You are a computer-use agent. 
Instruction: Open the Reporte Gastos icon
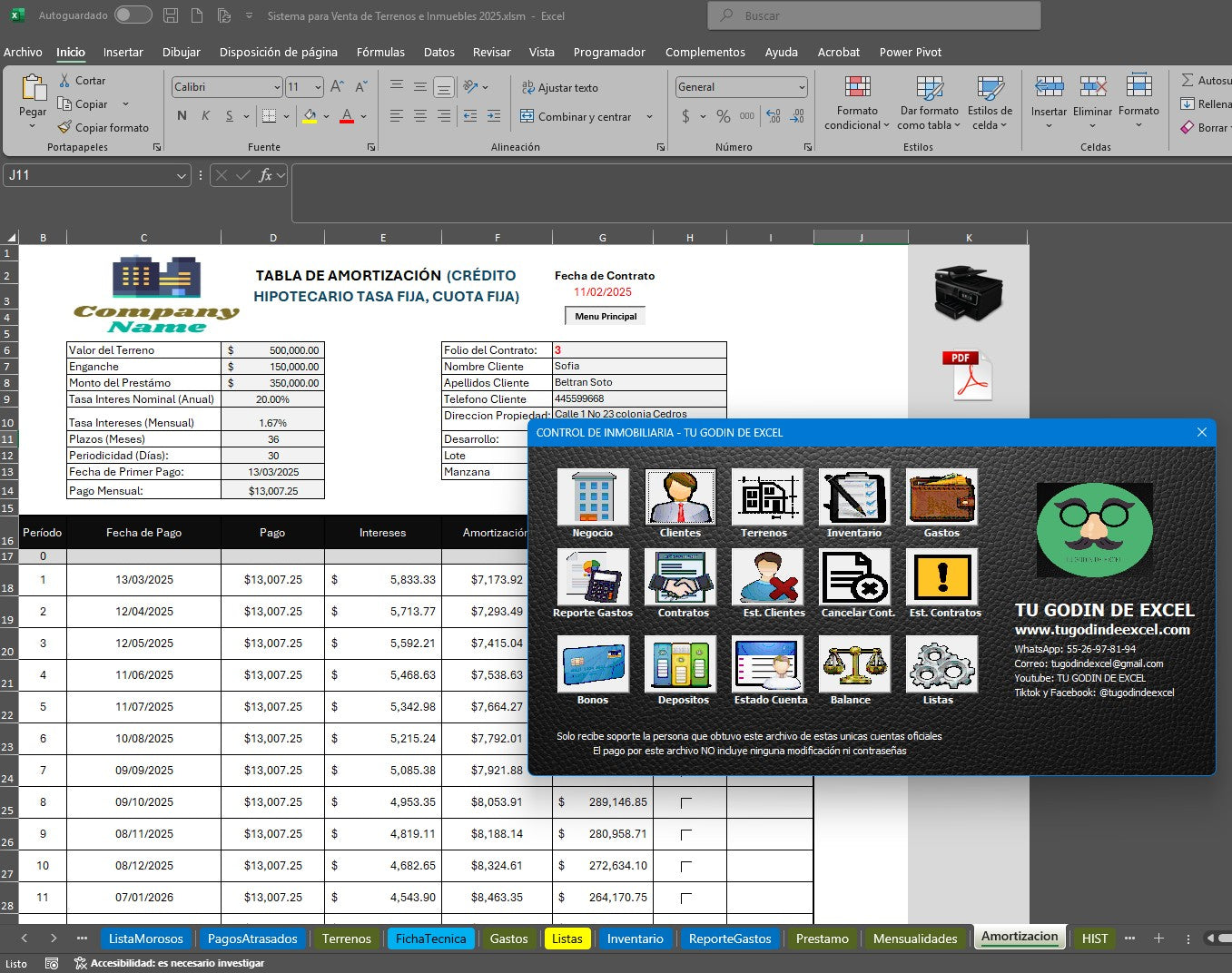click(x=592, y=578)
